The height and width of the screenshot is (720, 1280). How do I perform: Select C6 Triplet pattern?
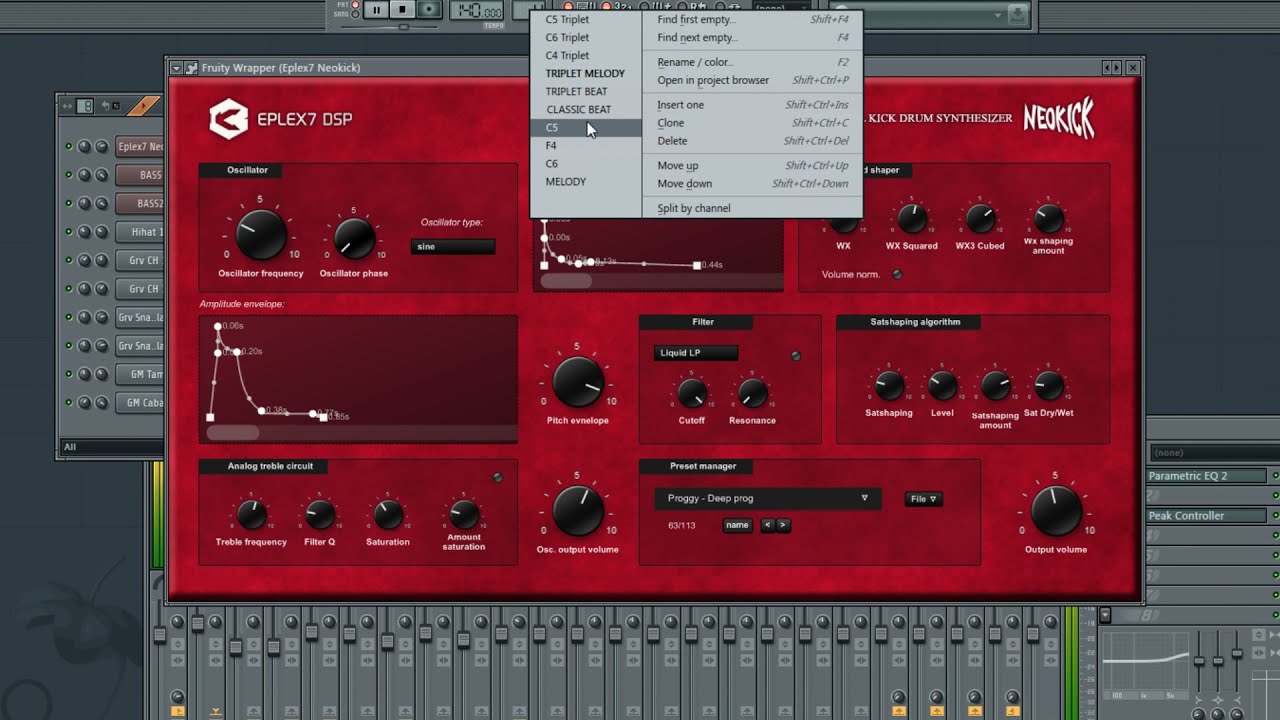585,37
